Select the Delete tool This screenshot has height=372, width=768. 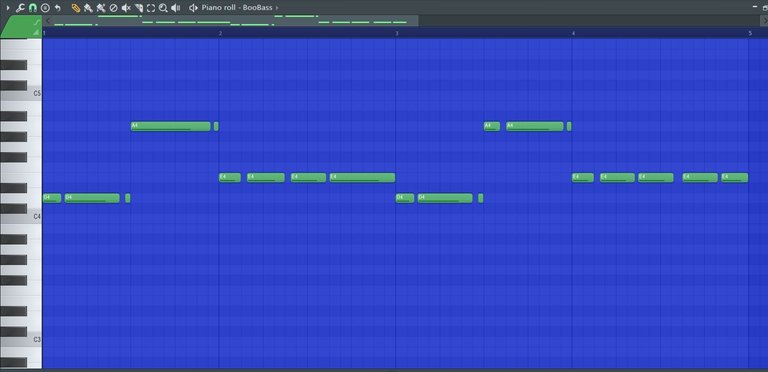(x=114, y=8)
